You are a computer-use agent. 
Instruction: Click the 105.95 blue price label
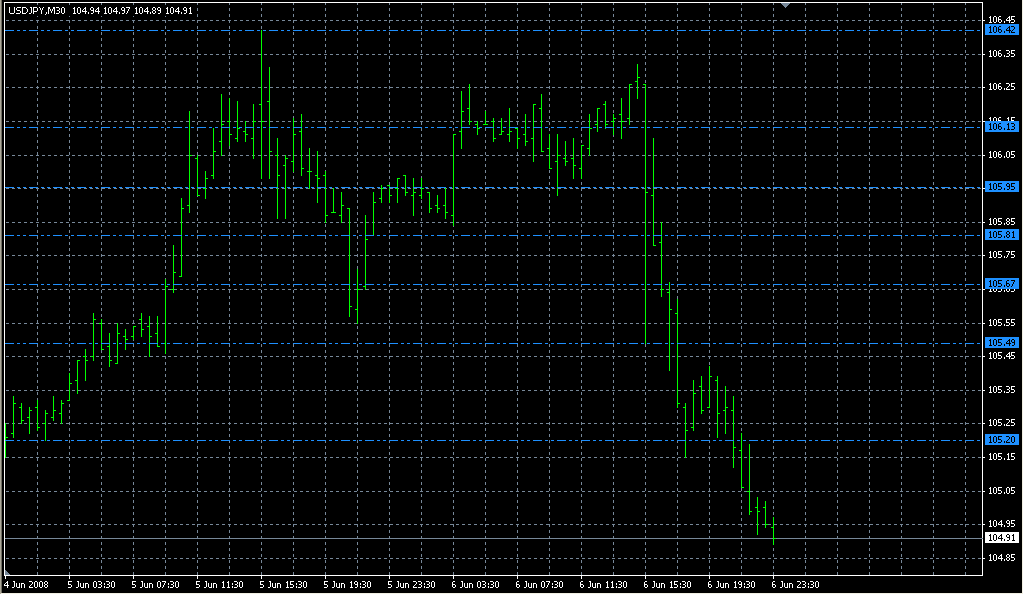[x=1001, y=187]
